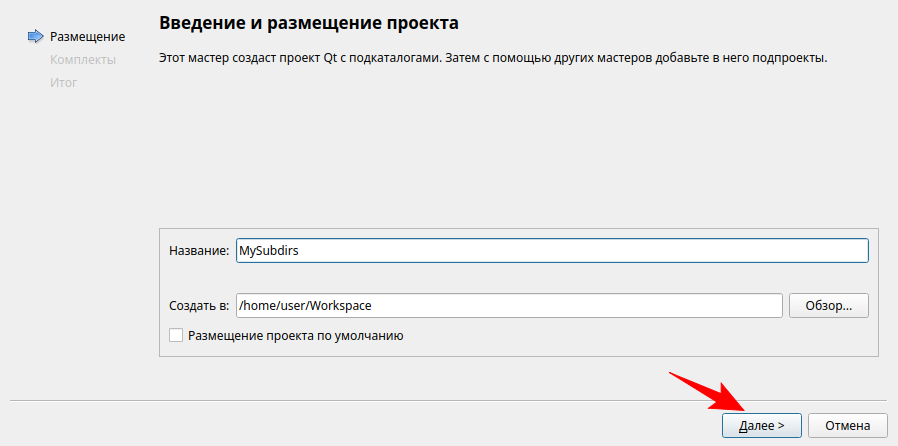
Task: Click the Название: field label
Action: [199, 251]
